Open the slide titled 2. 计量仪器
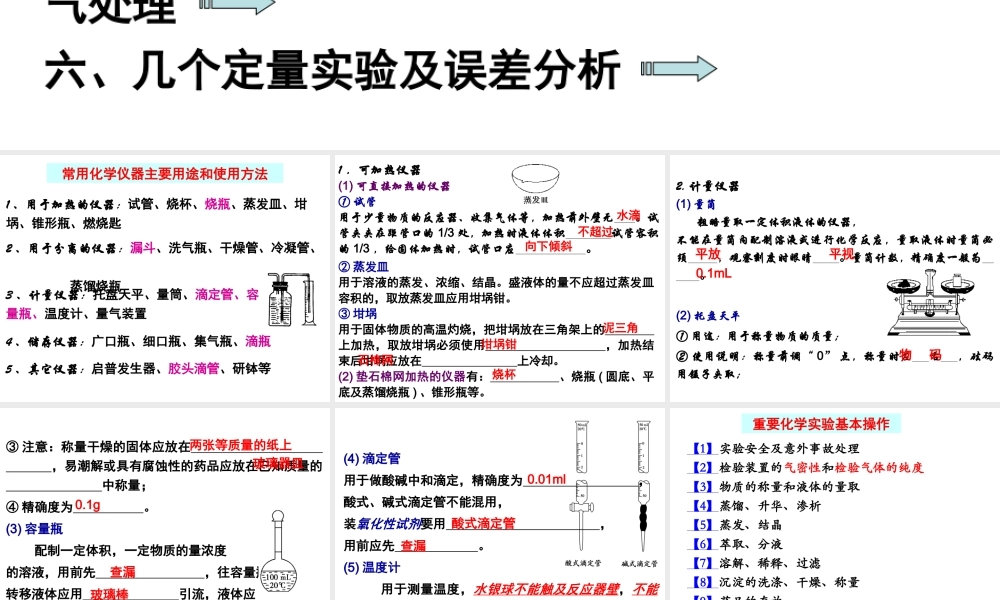 [x=835, y=278]
